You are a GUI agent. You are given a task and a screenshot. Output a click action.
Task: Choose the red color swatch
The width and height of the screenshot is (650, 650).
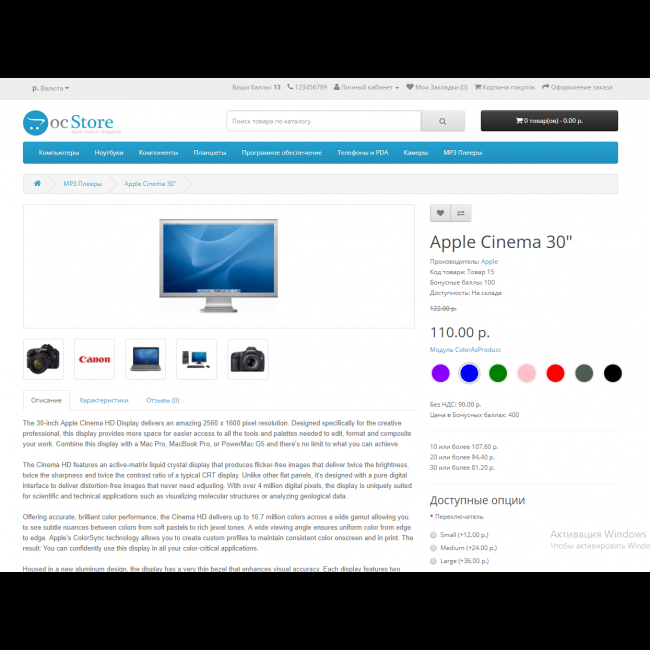pos(555,373)
